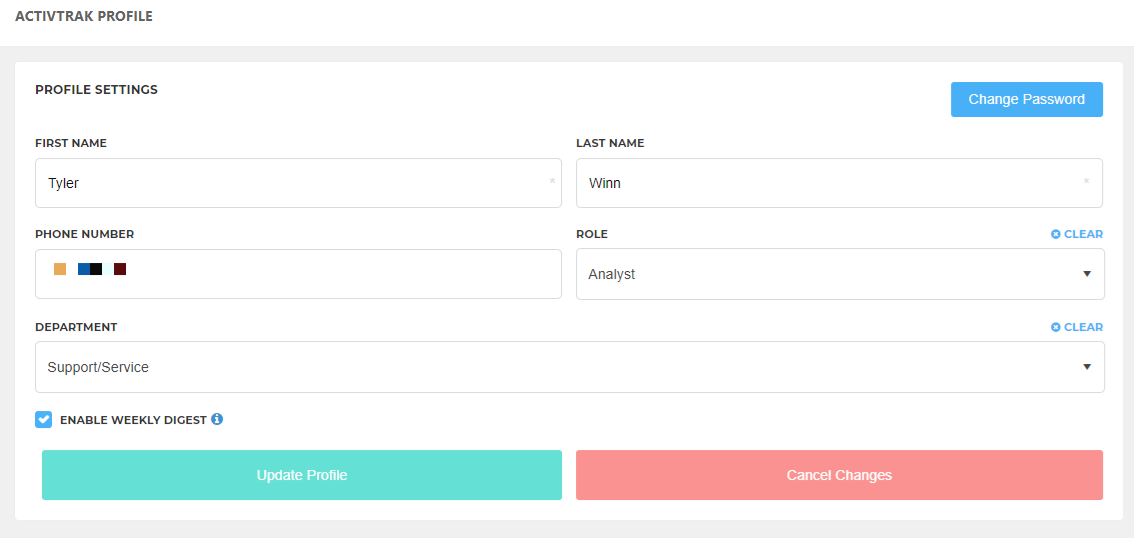Clear the Role selection via CLEAR link
The height and width of the screenshot is (538, 1134).
(x=1077, y=234)
